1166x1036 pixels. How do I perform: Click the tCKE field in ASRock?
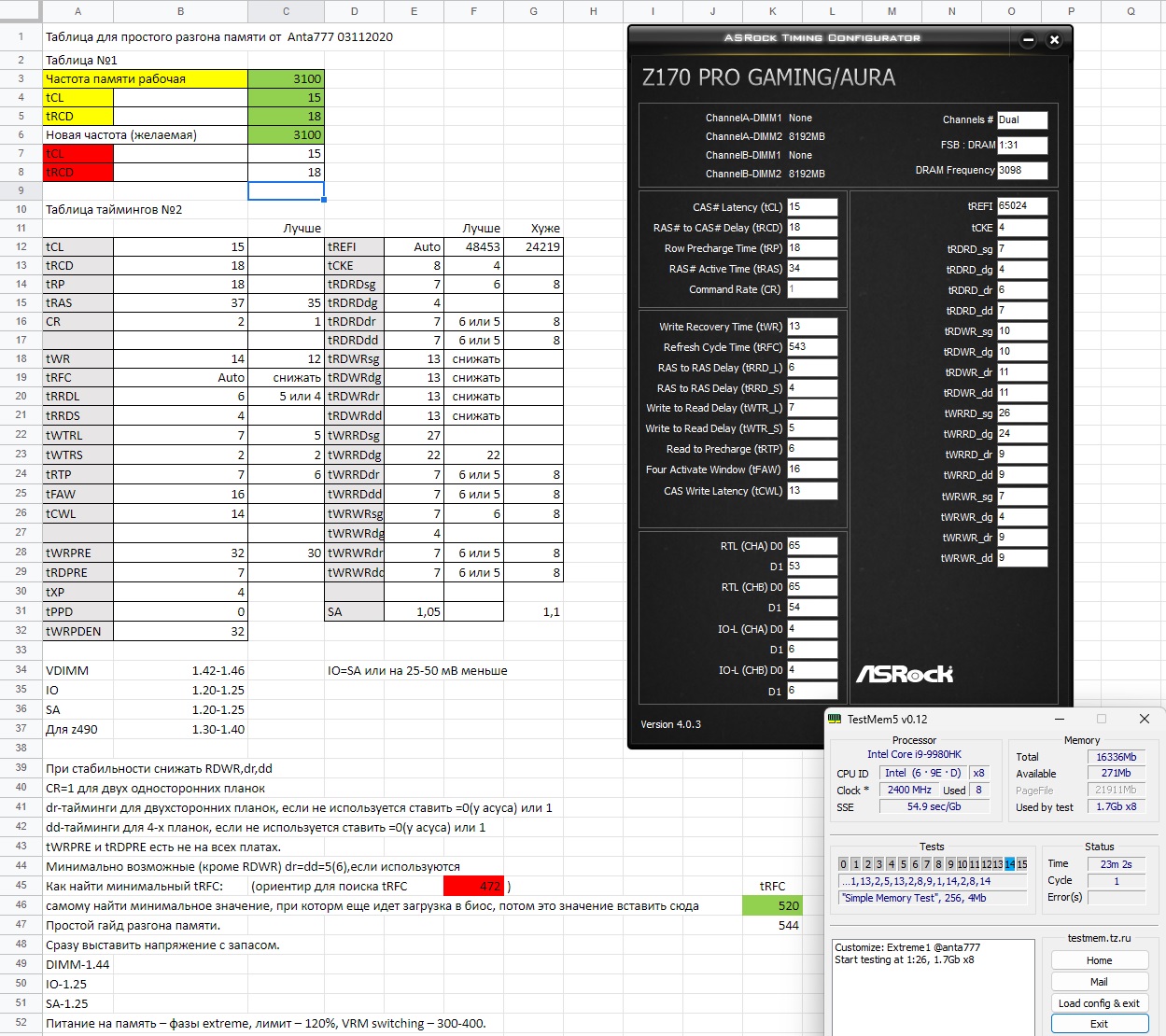(x=1022, y=228)
